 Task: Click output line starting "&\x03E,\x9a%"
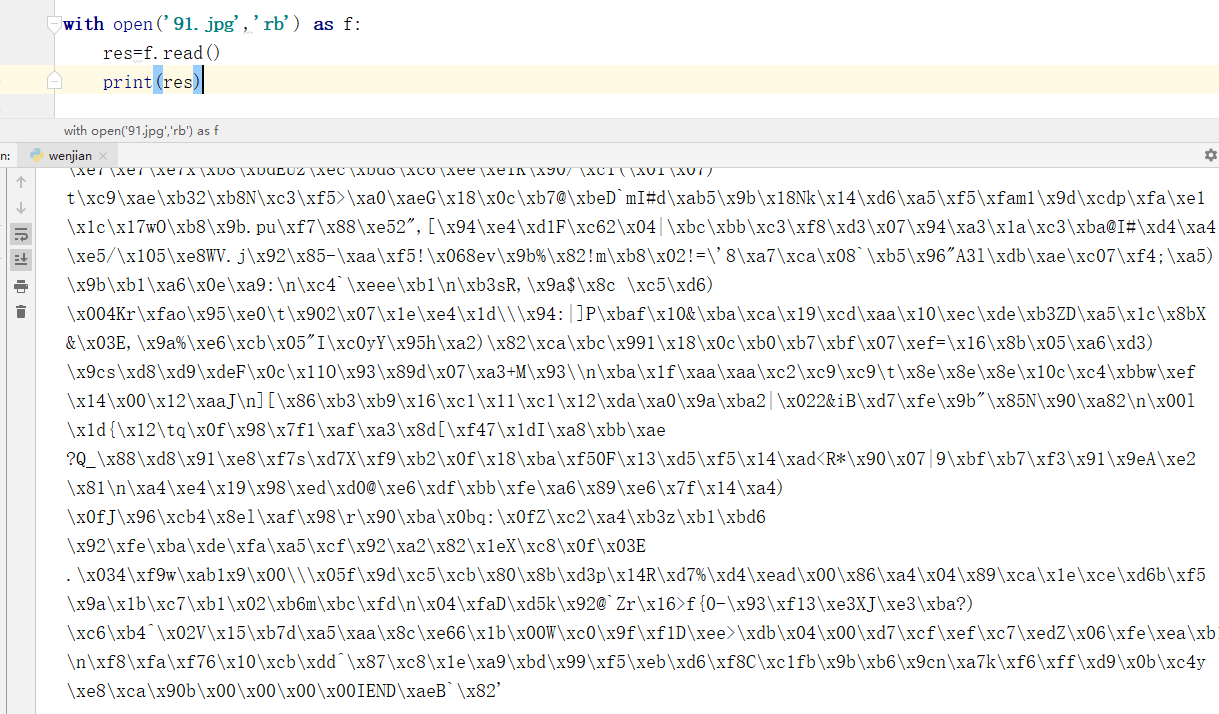[610, 343]
